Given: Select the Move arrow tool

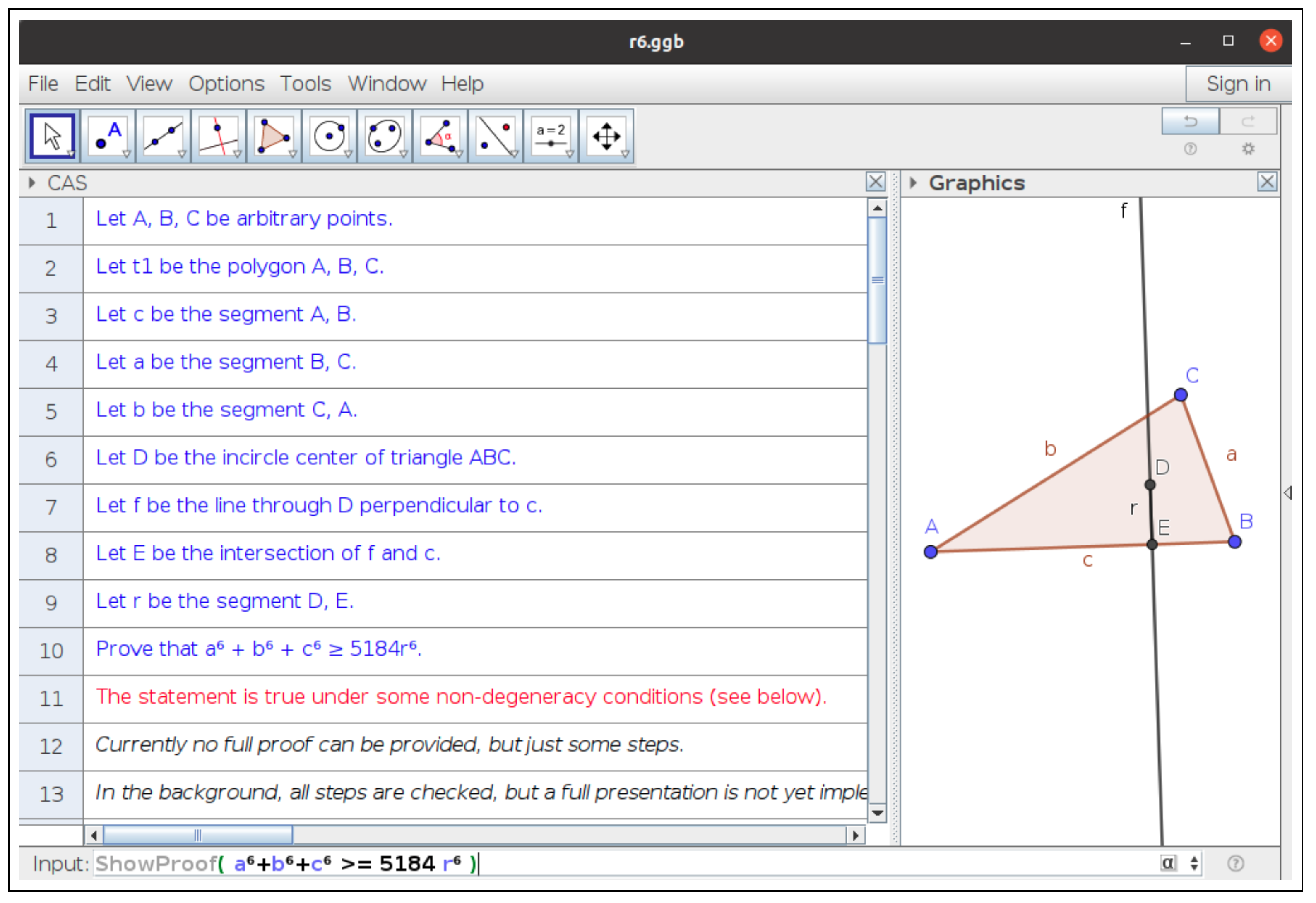Looking at the screenshot, I should click(x=52, y=137).
